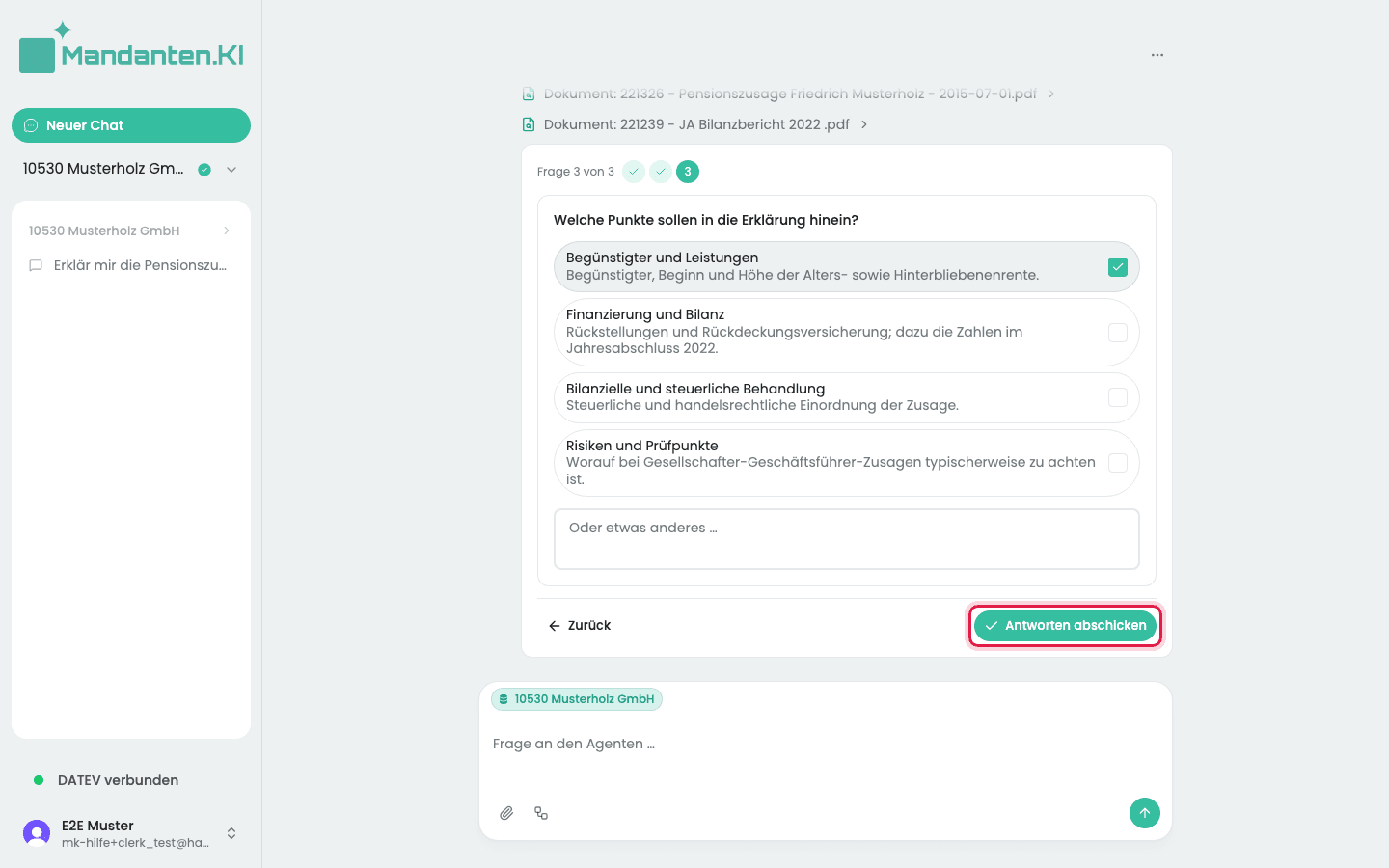Expand the 10530 Musterholz client dropdown

click(x=231, y=170)
